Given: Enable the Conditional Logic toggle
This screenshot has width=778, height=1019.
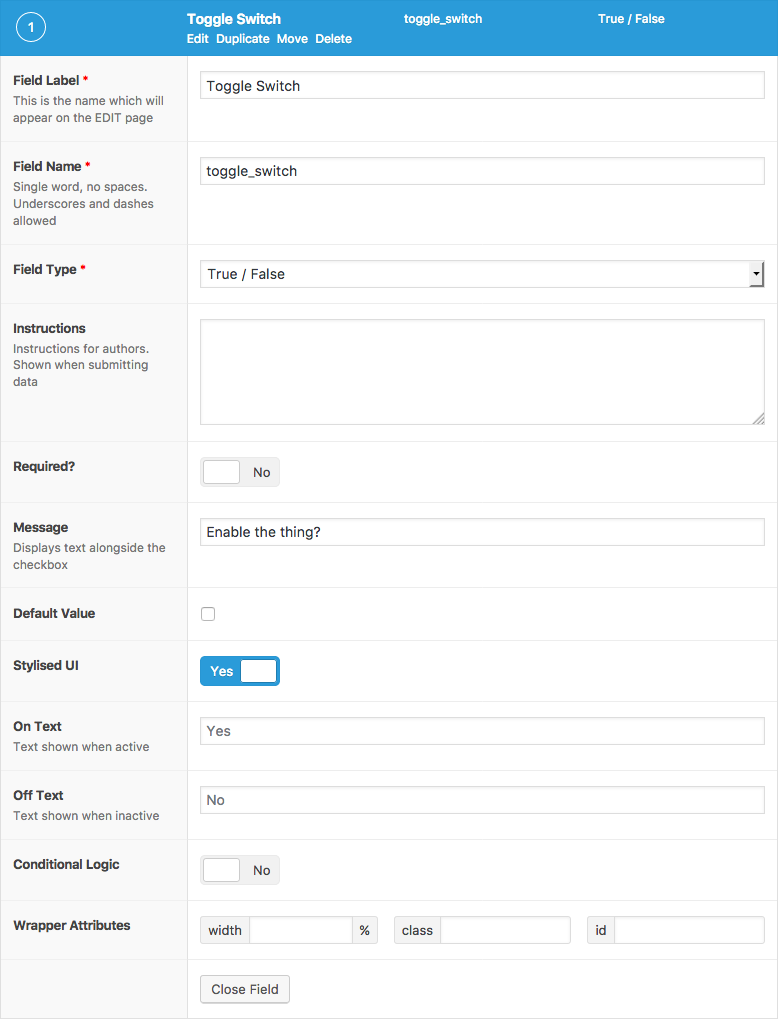Looking at the screenshot, I should coord(240,870).
